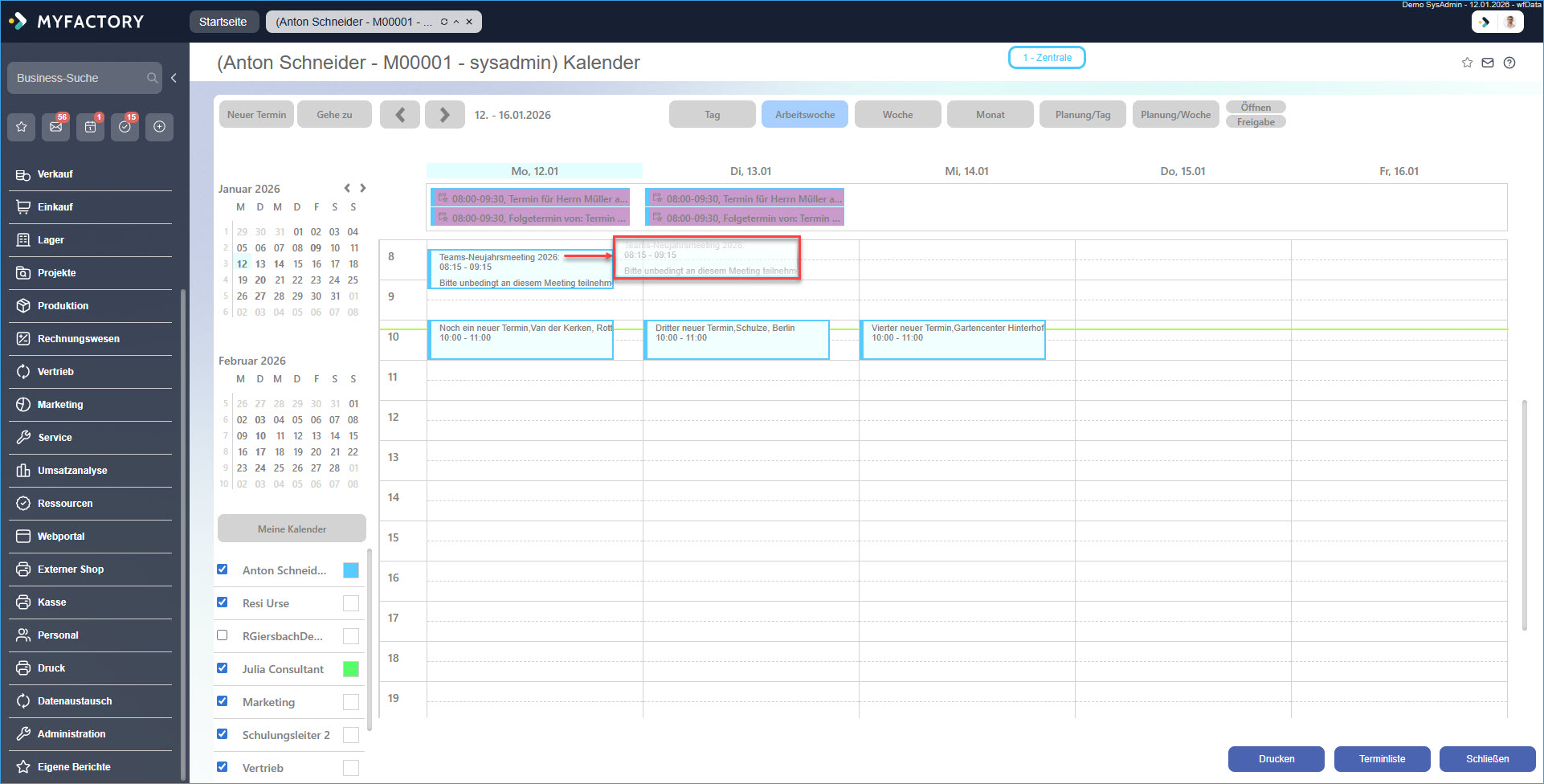The image size is (1544, 784).
Task: Switch to Monat view
Action: [x=991, y=115]
